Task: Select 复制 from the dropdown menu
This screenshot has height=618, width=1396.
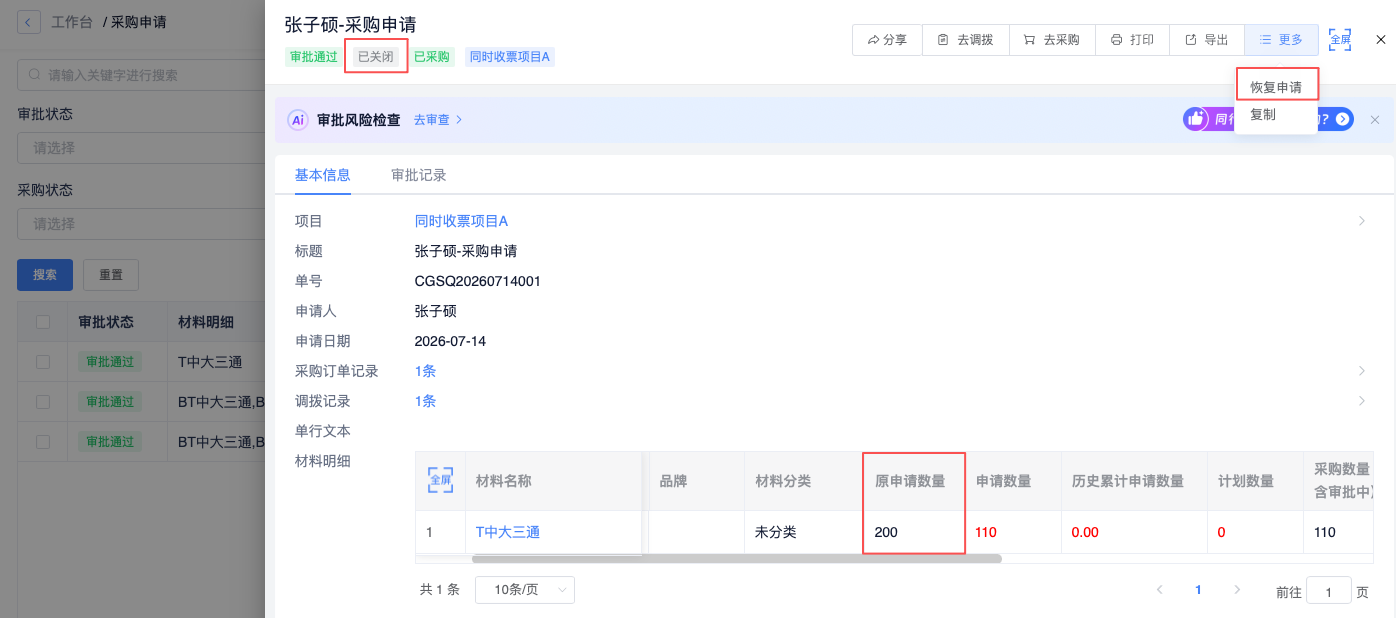Action: 1263,115
